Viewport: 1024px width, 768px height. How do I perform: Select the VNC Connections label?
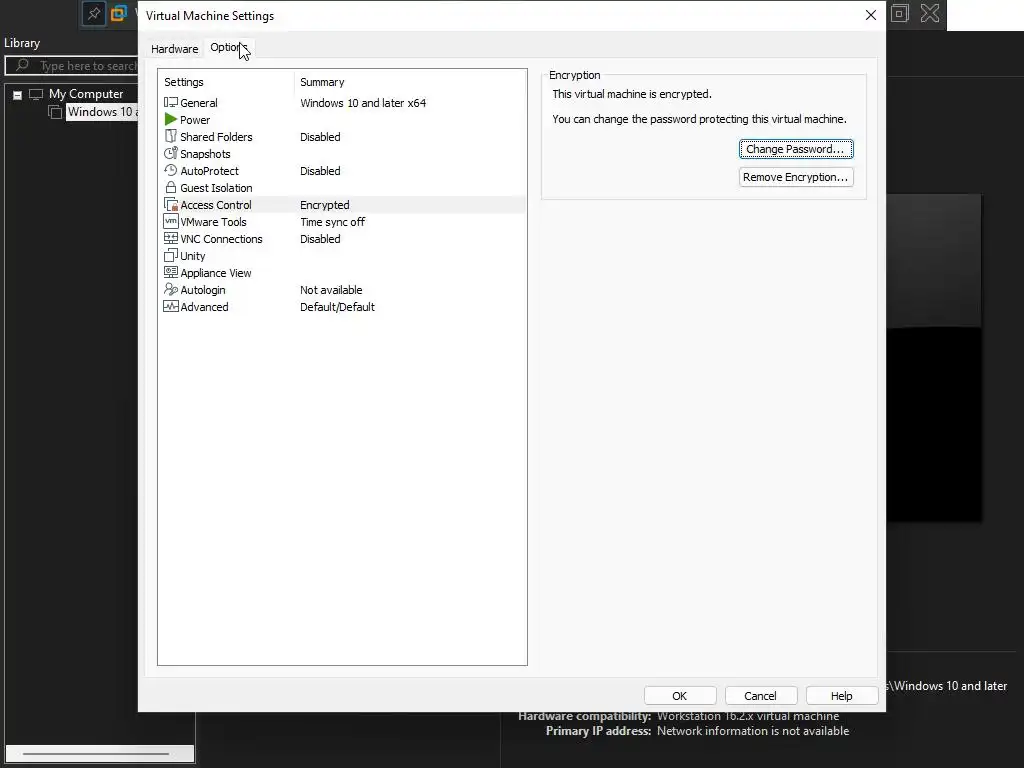221,239
